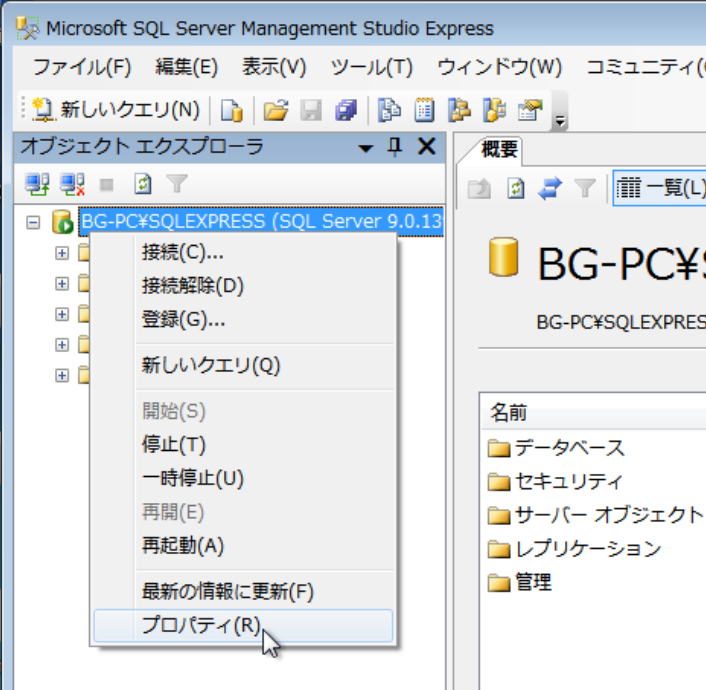706x690 pixels.
Task: Select レプリケーション folder in summary list
Action: click(x=575, y=549)
